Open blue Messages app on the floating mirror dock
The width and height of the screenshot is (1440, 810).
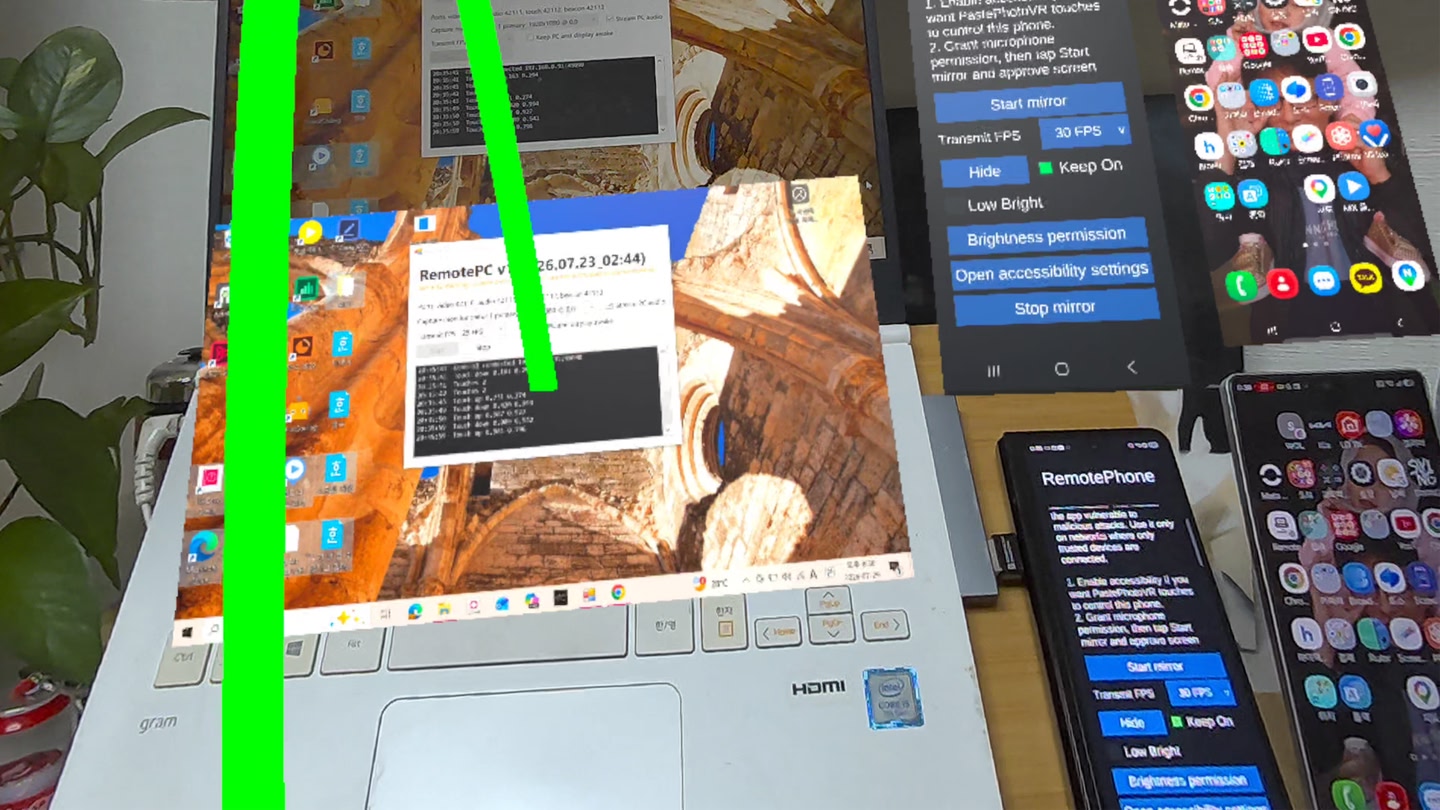point(1324,280)
